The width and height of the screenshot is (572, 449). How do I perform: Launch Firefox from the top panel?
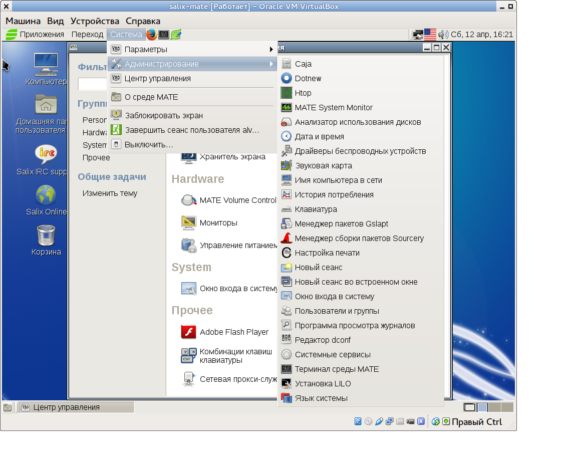[151, 35]
